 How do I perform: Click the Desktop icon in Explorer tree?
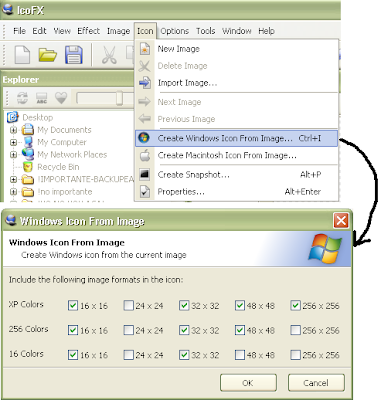(x=13, y=117)
